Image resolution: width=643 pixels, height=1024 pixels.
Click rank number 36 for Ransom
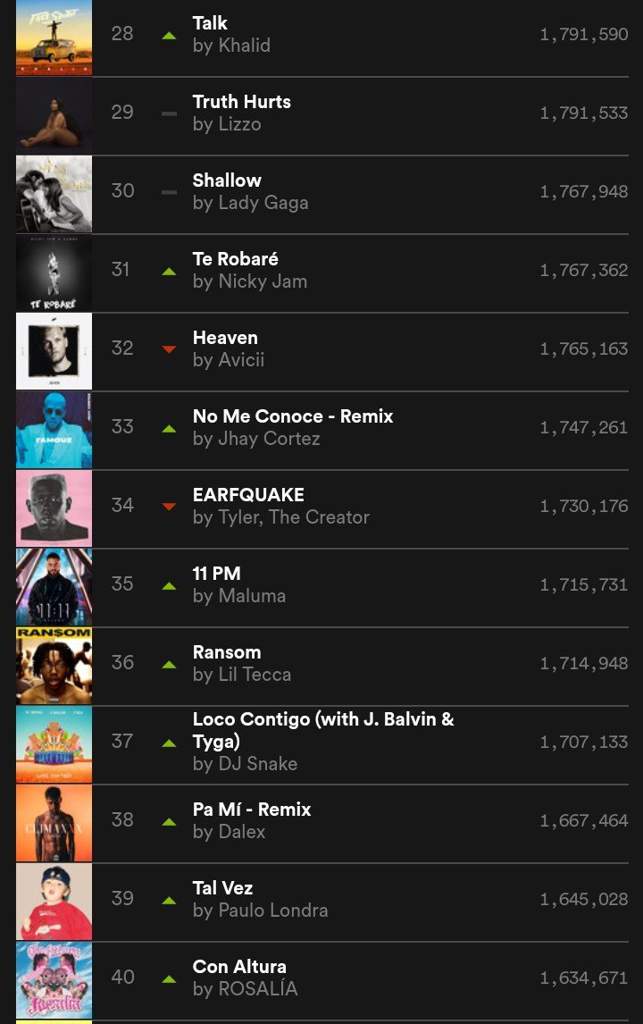point(122,663)
